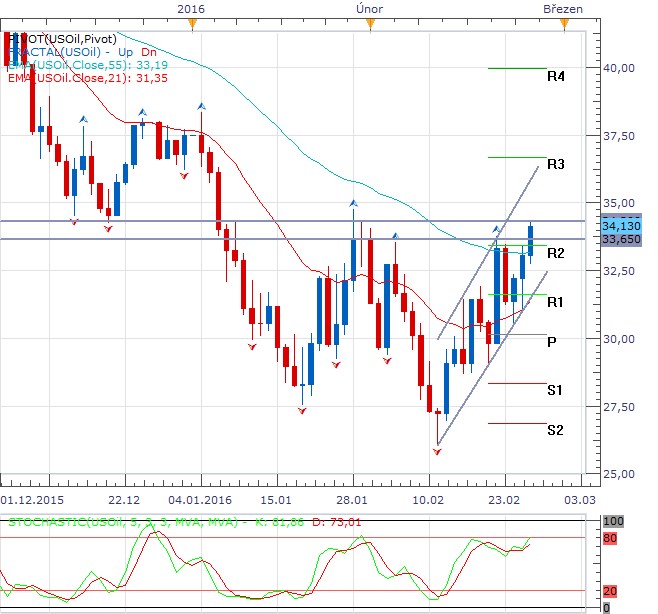Click the stochastic 80 overbought level tag
Image resolution: width=658 pixels, height=614 pixels.
click(610, 538)
